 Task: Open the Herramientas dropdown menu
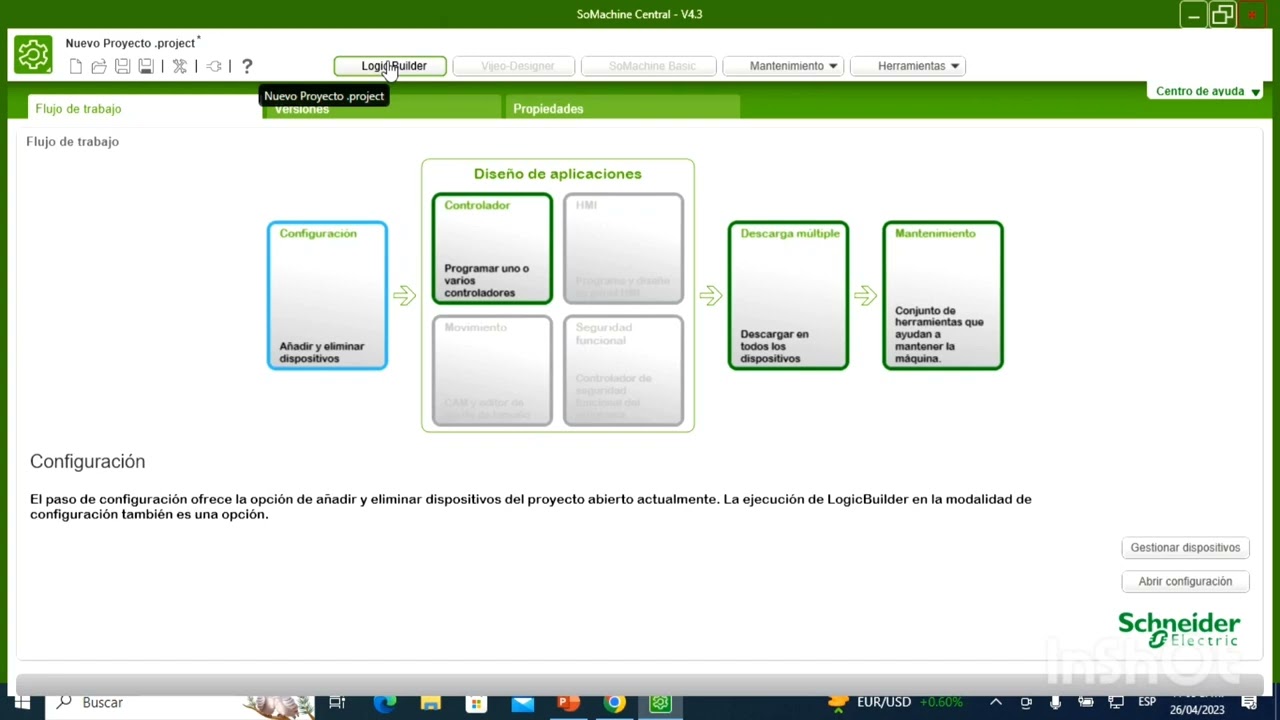coord(908,66)
